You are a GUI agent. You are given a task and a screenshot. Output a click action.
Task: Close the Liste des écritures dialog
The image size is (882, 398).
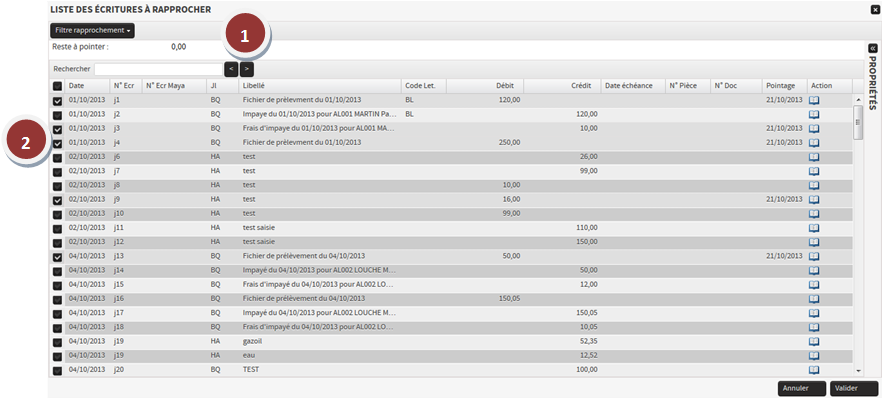(x=874, y=9)
